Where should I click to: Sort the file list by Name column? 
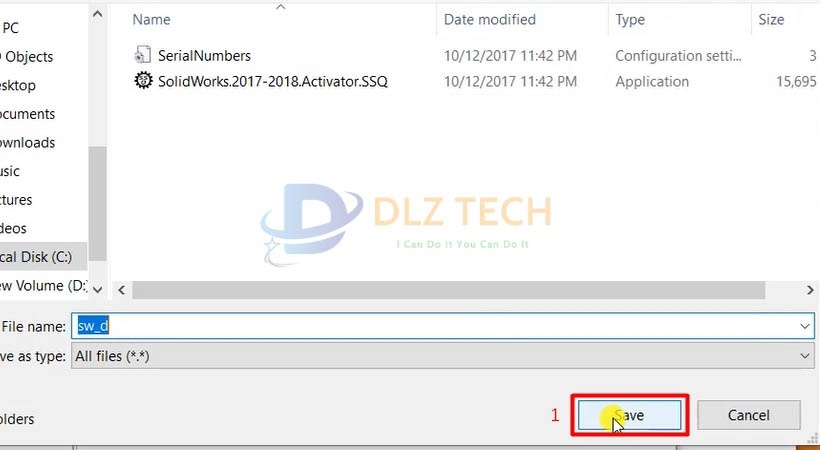151,20
